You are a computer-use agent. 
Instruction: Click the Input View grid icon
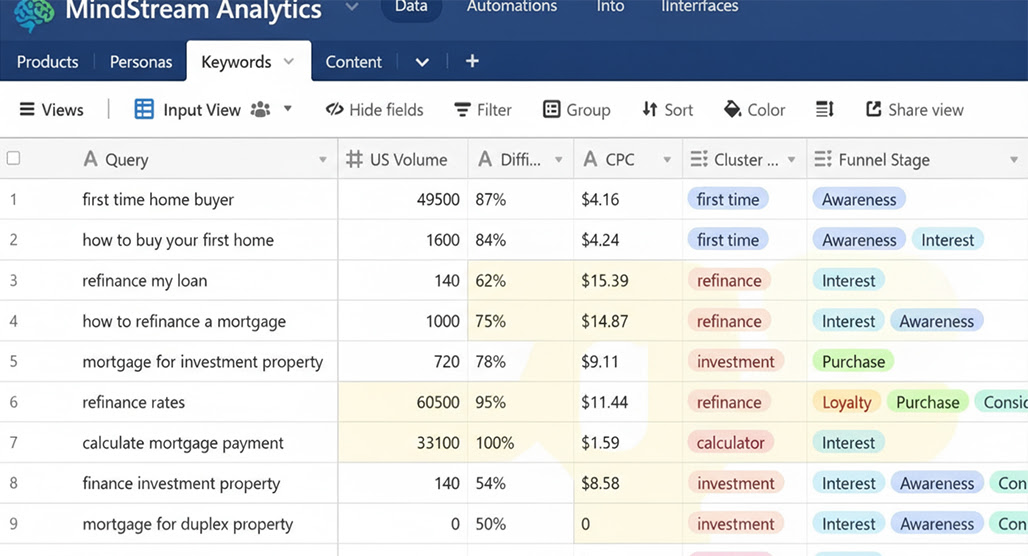144,109
